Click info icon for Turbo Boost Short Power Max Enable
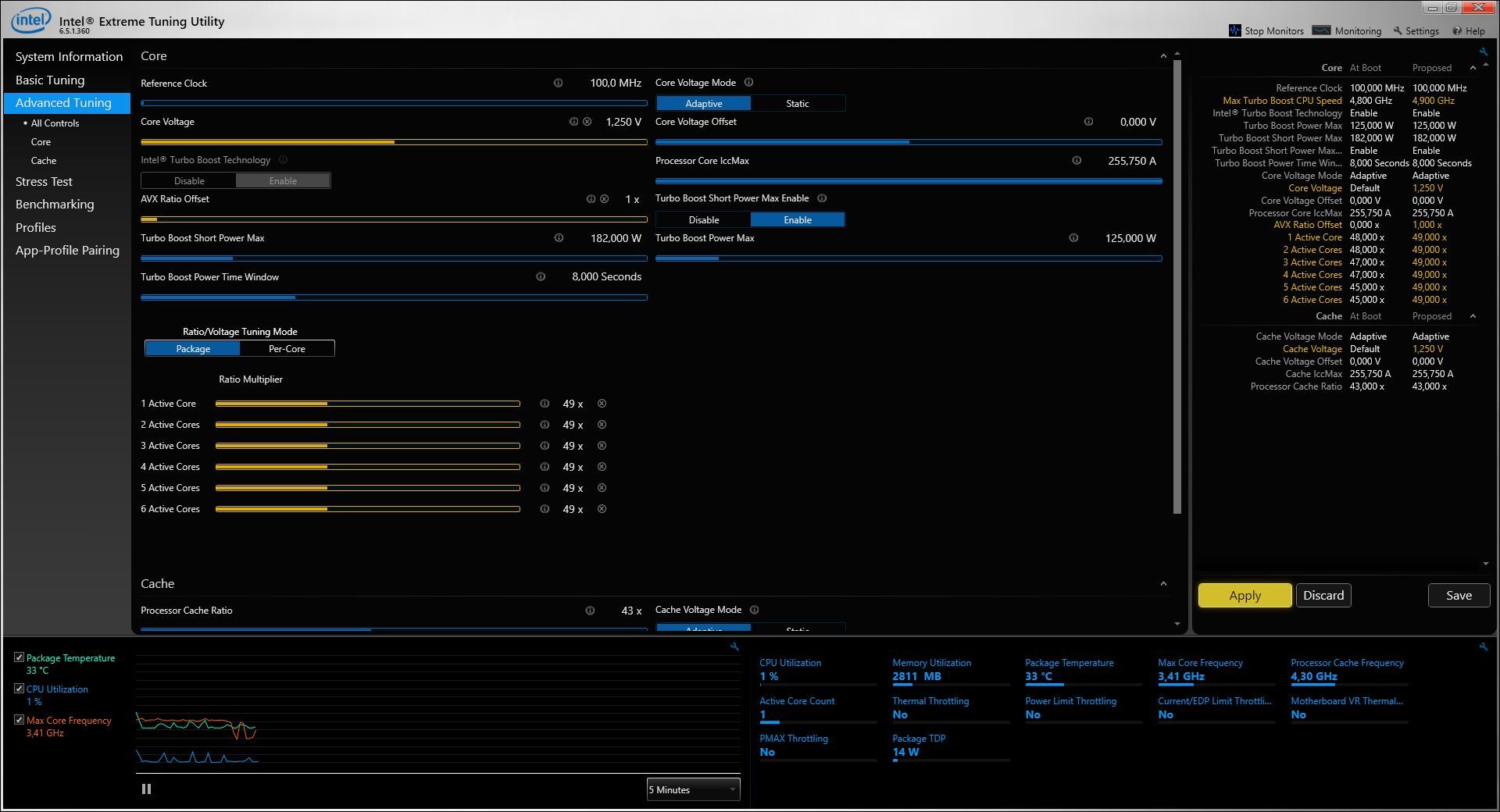Screen dimensions: 1500x812 (x=822, y=198)
